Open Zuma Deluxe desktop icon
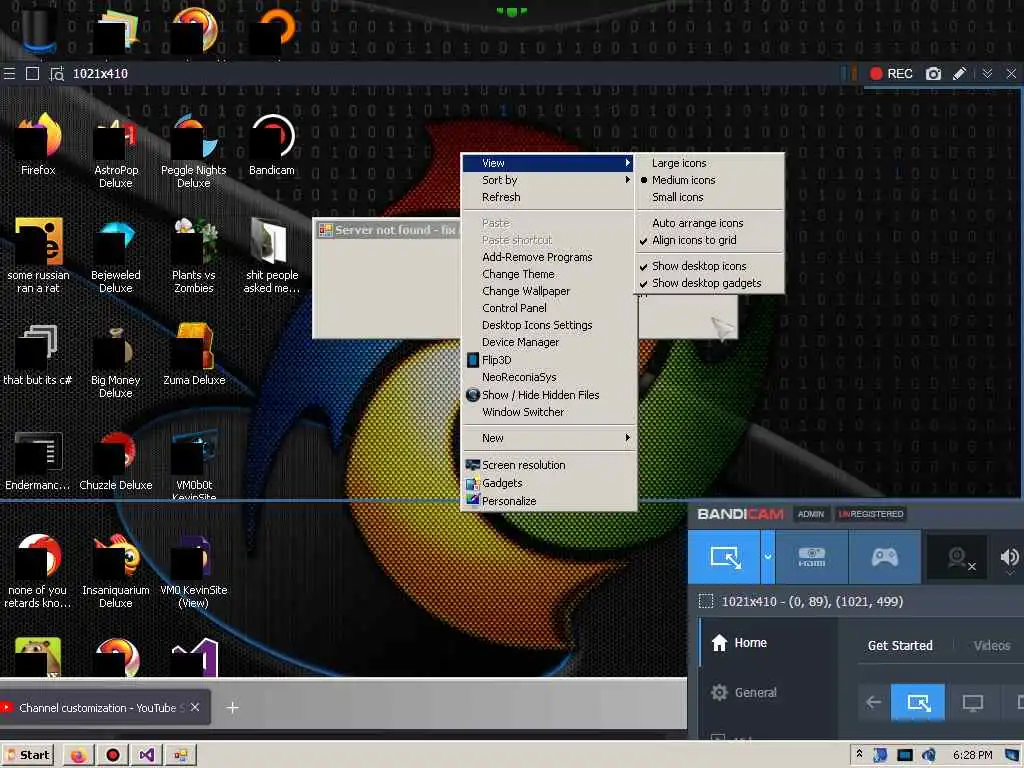This screenshot has height=768, width=1024. click(x=194, y=355)
